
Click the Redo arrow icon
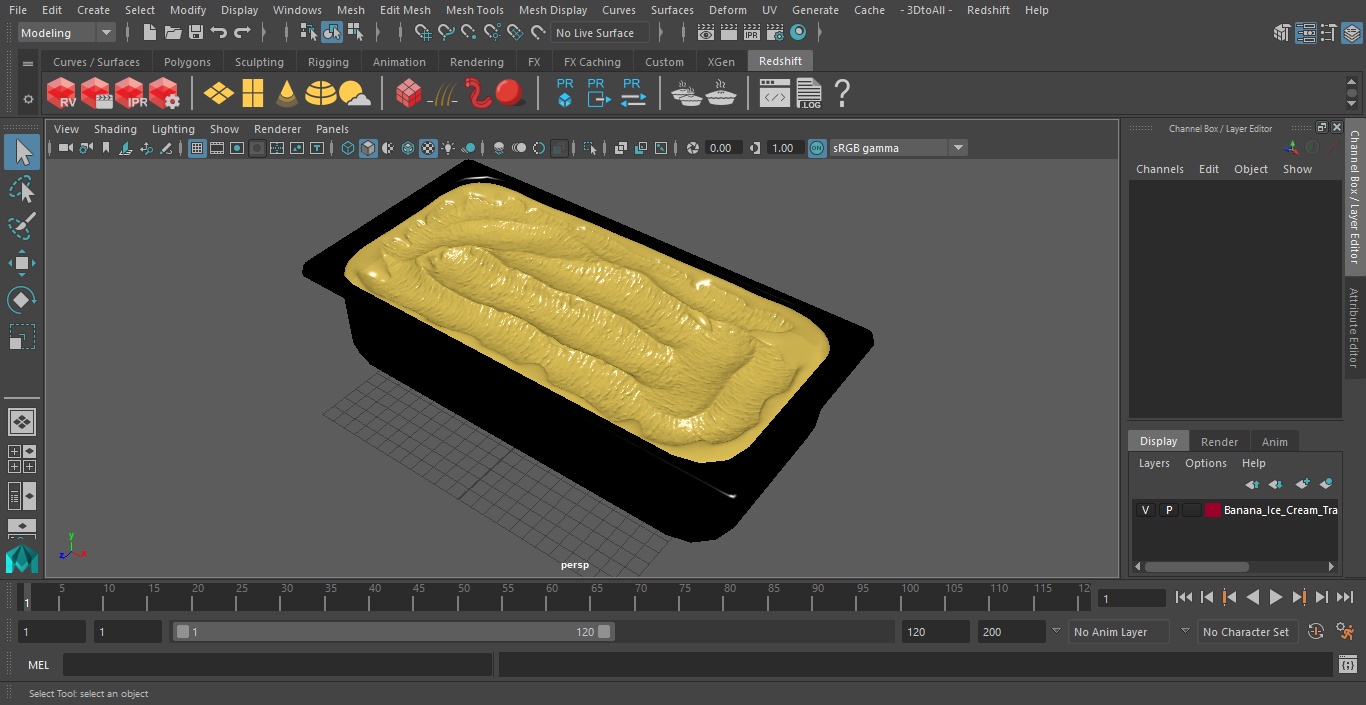(x=242, y=33)
